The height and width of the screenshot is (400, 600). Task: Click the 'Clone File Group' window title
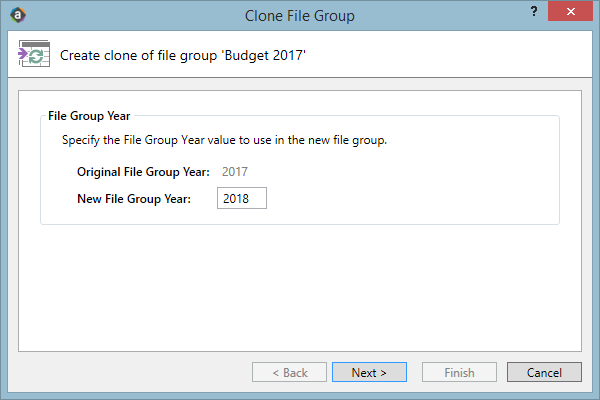click(x=300, y=16)
